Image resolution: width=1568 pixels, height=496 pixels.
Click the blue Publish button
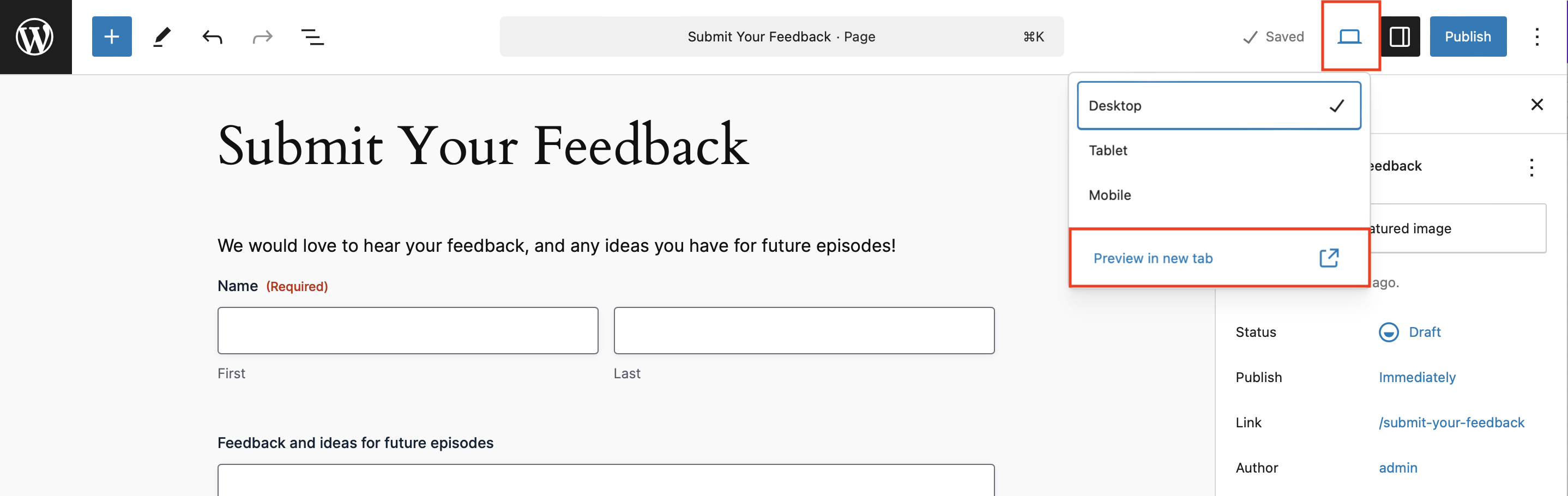[1468, 37]
